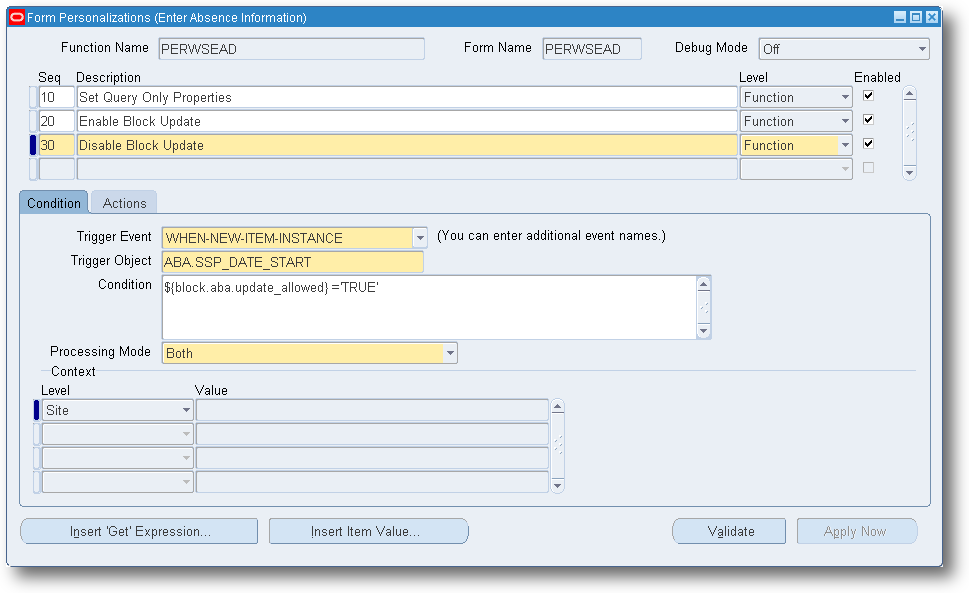Click Insert 'Get' Expression button
Viewport: 969px width, 593px height.
coord(139,531)
